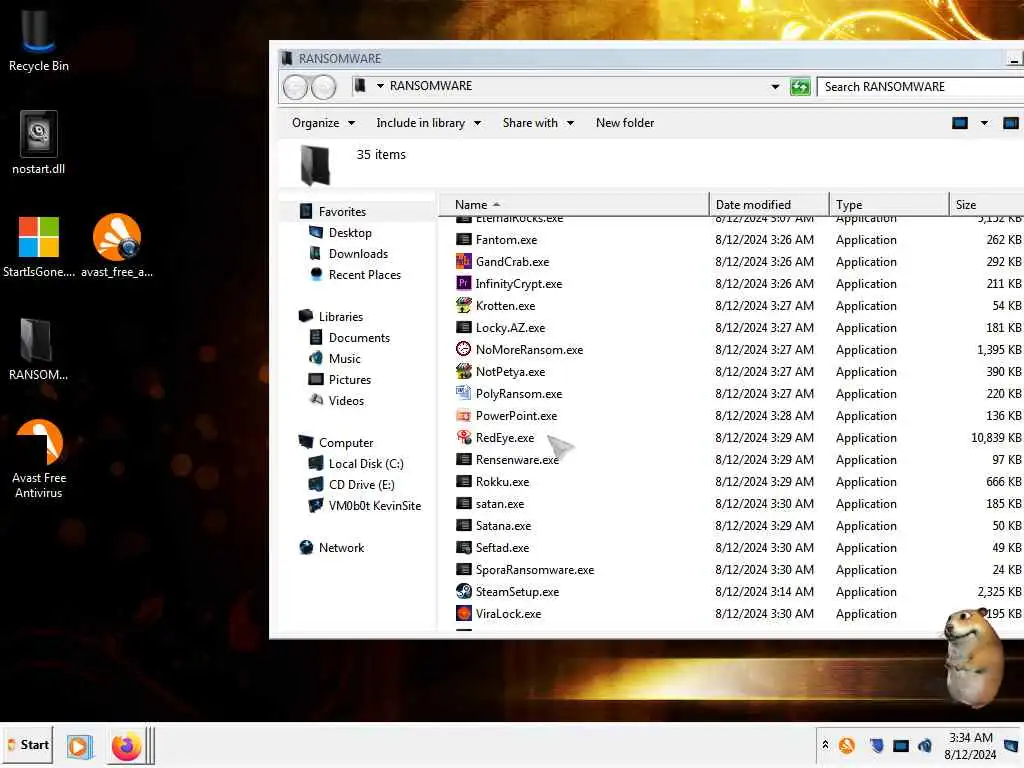Click the Search RANSOMWARE field
Screen dimensions: 1024x768
[x=920, y=87]
